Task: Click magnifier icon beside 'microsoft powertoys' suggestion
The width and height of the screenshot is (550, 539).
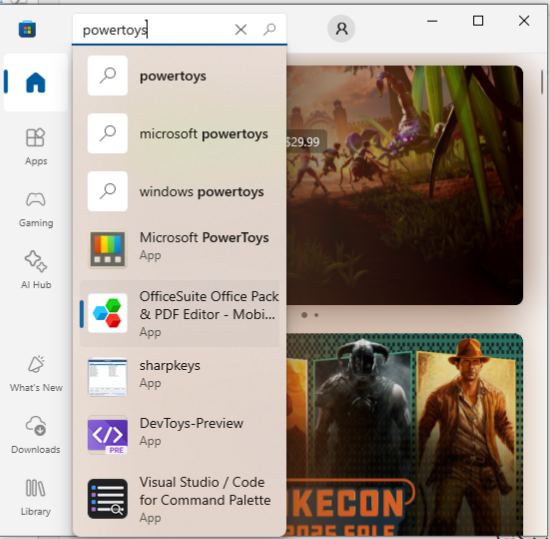Action: (x=107, y=134)
